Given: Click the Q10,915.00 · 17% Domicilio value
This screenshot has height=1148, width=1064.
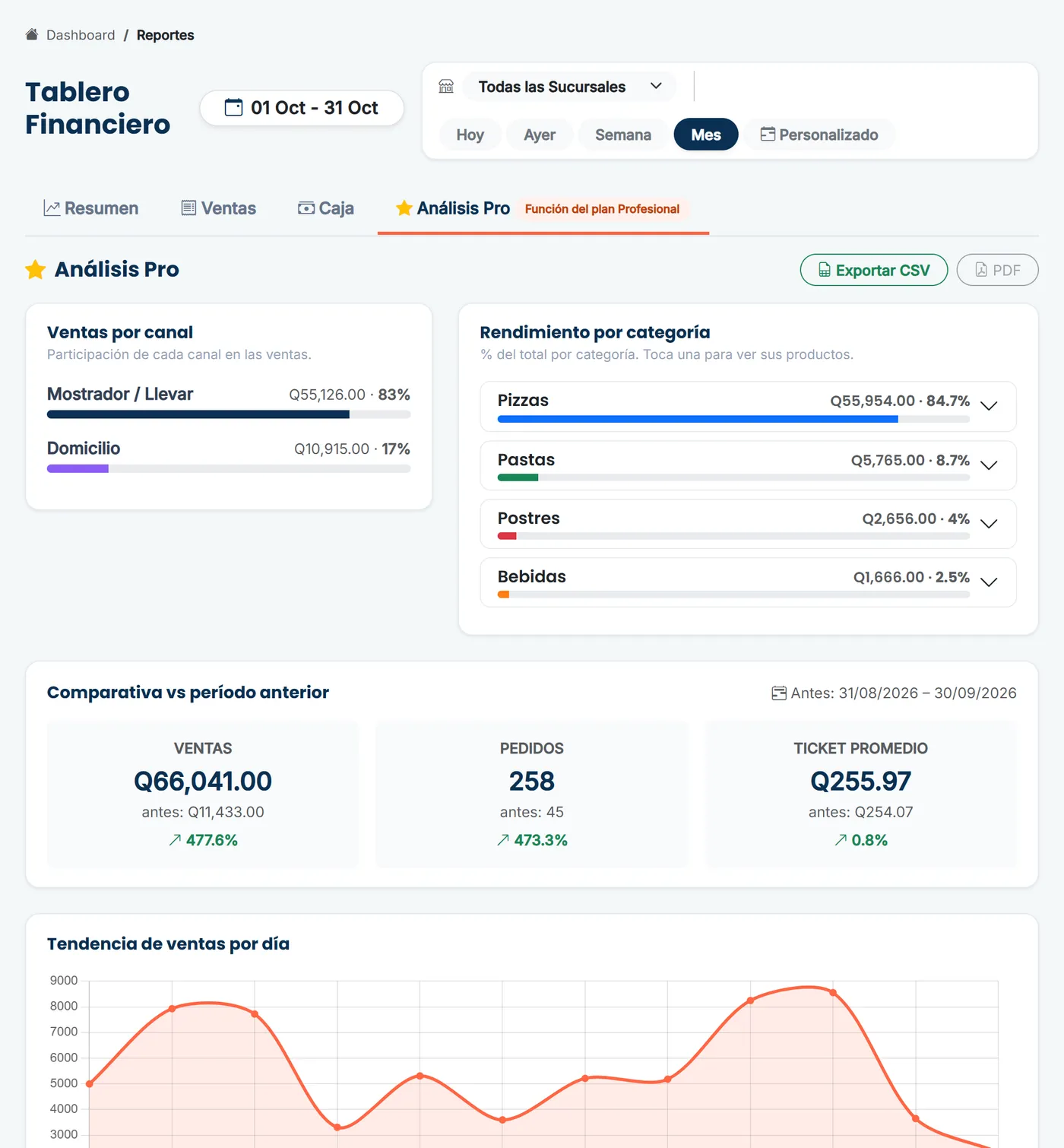Looking at the screenshot, I should [x=352, y=449].
